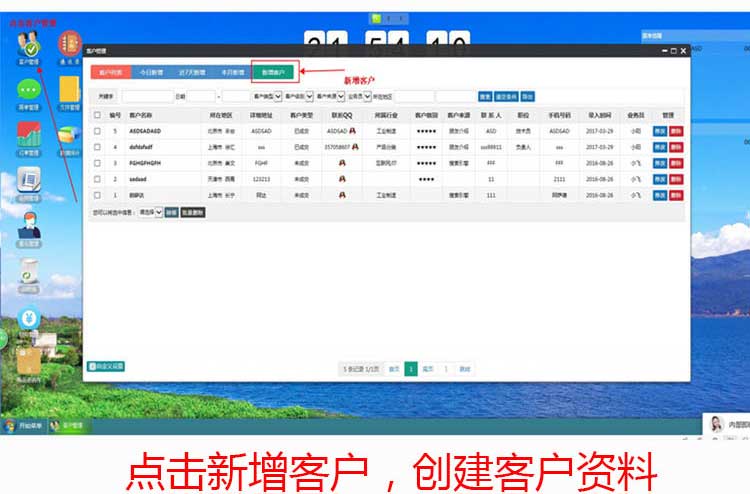The height and width of the screenshot is (494, 750).
Task: Check the box for FGHGFHGFH row
Action: coord(98,163)
